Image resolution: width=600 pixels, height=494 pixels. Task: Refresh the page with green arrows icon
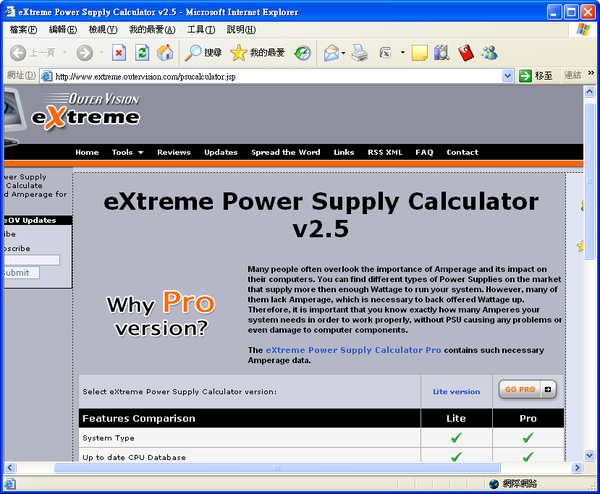(142, 52)
